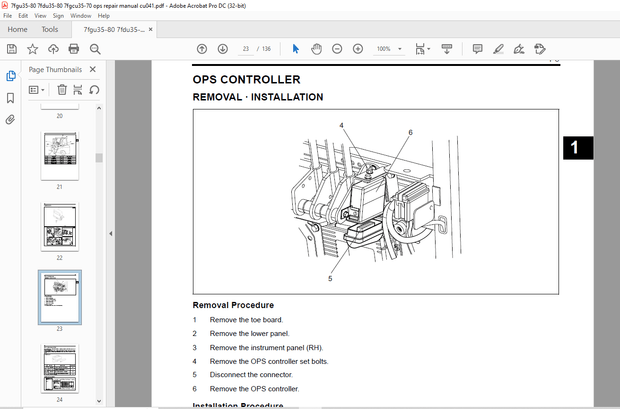Zoom out with minus icon
This screenshot has height=409, width=620.
(337, 49)
